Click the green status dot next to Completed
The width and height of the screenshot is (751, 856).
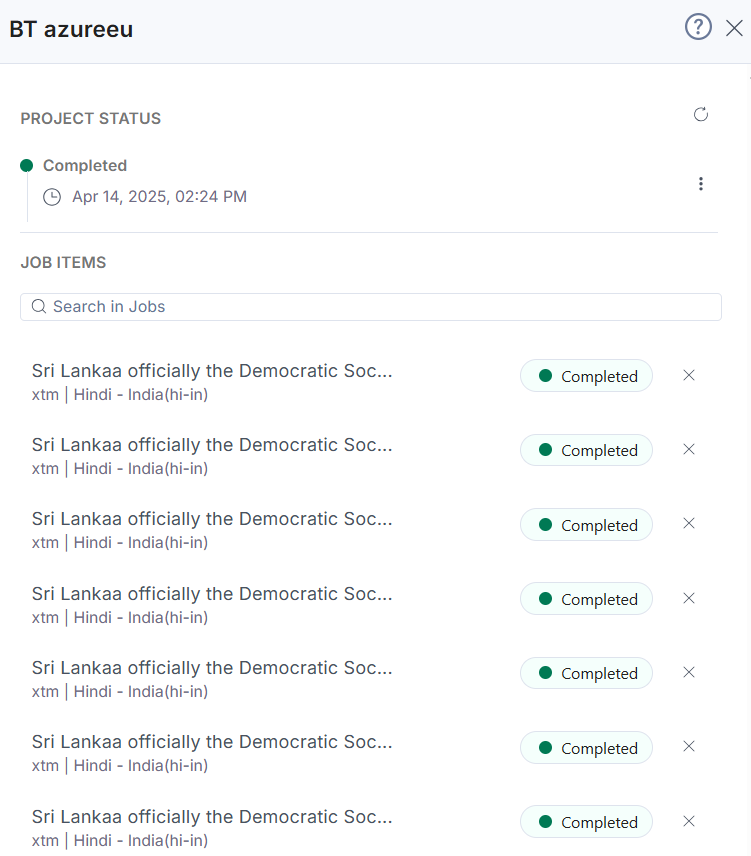click(x=28, y=165)
